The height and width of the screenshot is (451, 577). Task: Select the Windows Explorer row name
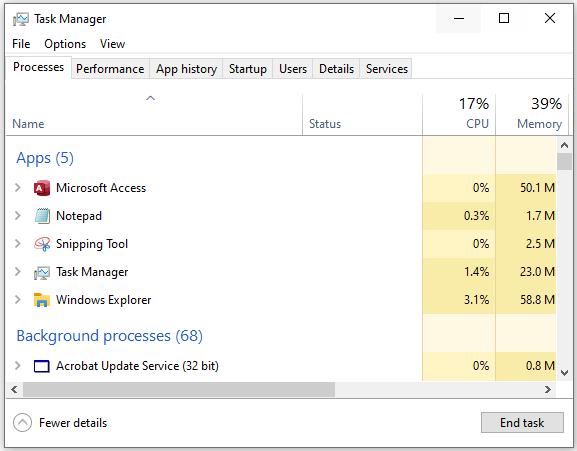pyautogui.click(x=103, y=300)
